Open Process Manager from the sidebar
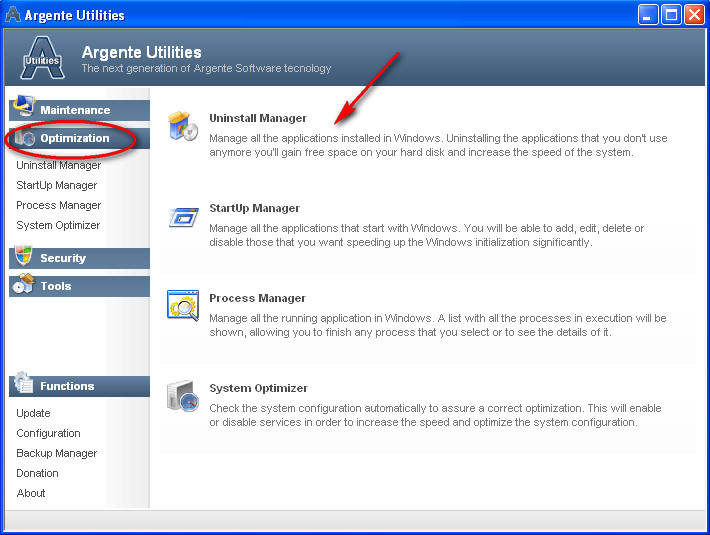Screen dimensions: 710x535 coord(58,205)
